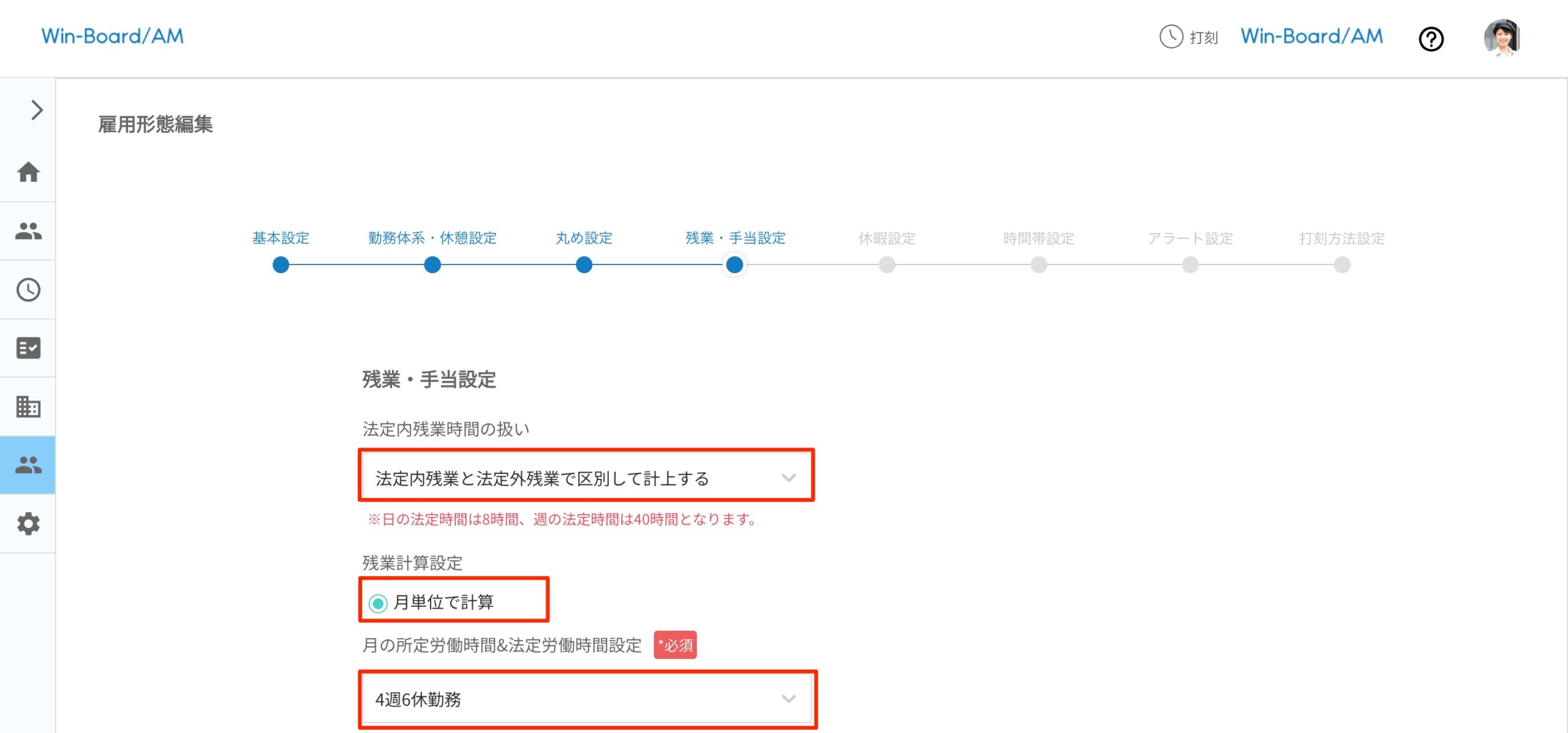Open the company building icon
This screenshot has width=1568, height=733.
28,407
